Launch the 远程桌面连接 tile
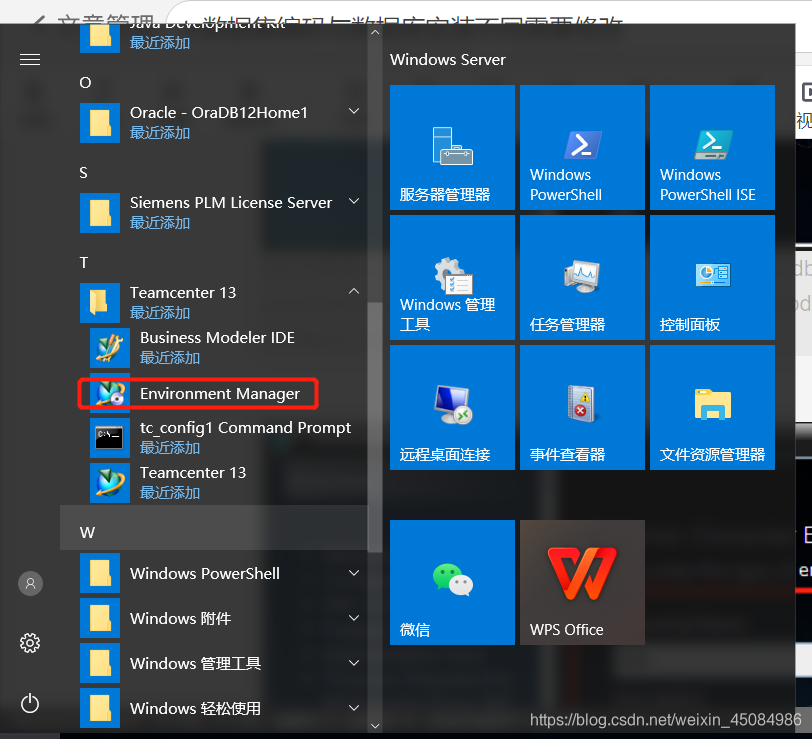The image size is (812, 739). 452,407
